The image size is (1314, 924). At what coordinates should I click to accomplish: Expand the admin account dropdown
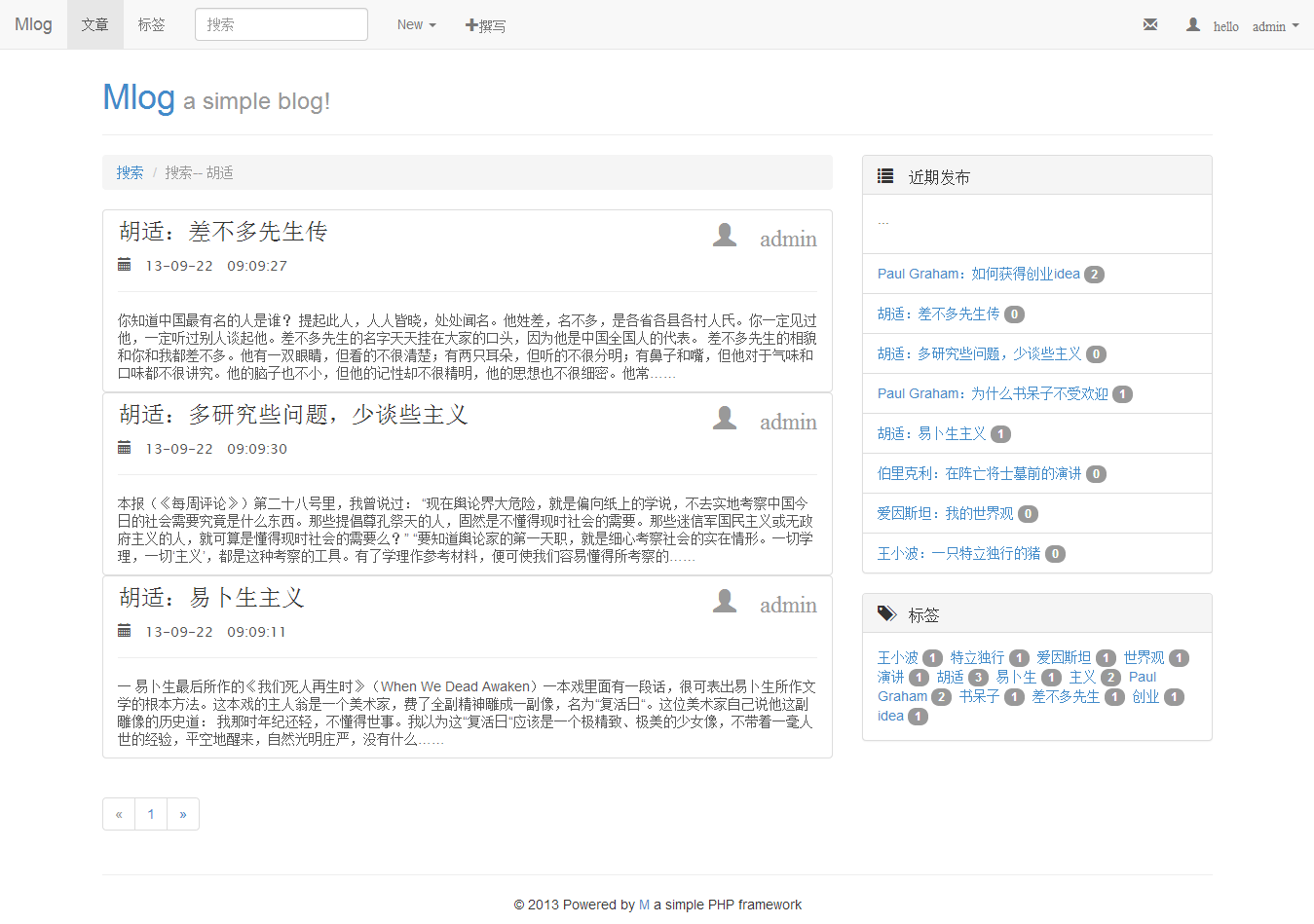(x=1275, y=26)
